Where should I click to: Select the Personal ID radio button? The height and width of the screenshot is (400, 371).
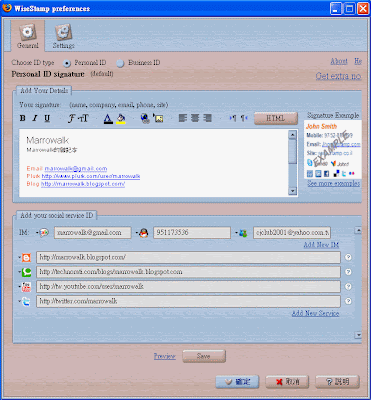click(x=67, y=63)
